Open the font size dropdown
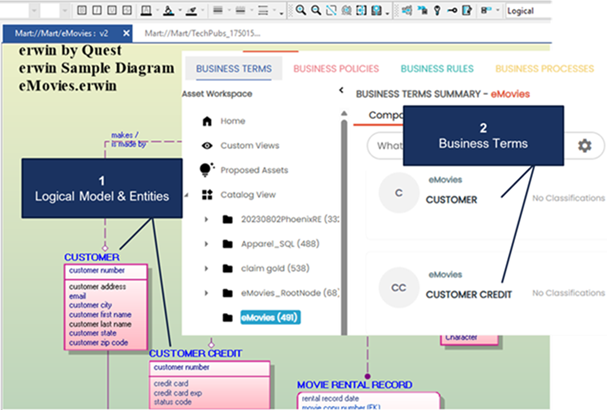Image resolution: width=607 pixels, height=410 pixels. [x=65, y=10]
